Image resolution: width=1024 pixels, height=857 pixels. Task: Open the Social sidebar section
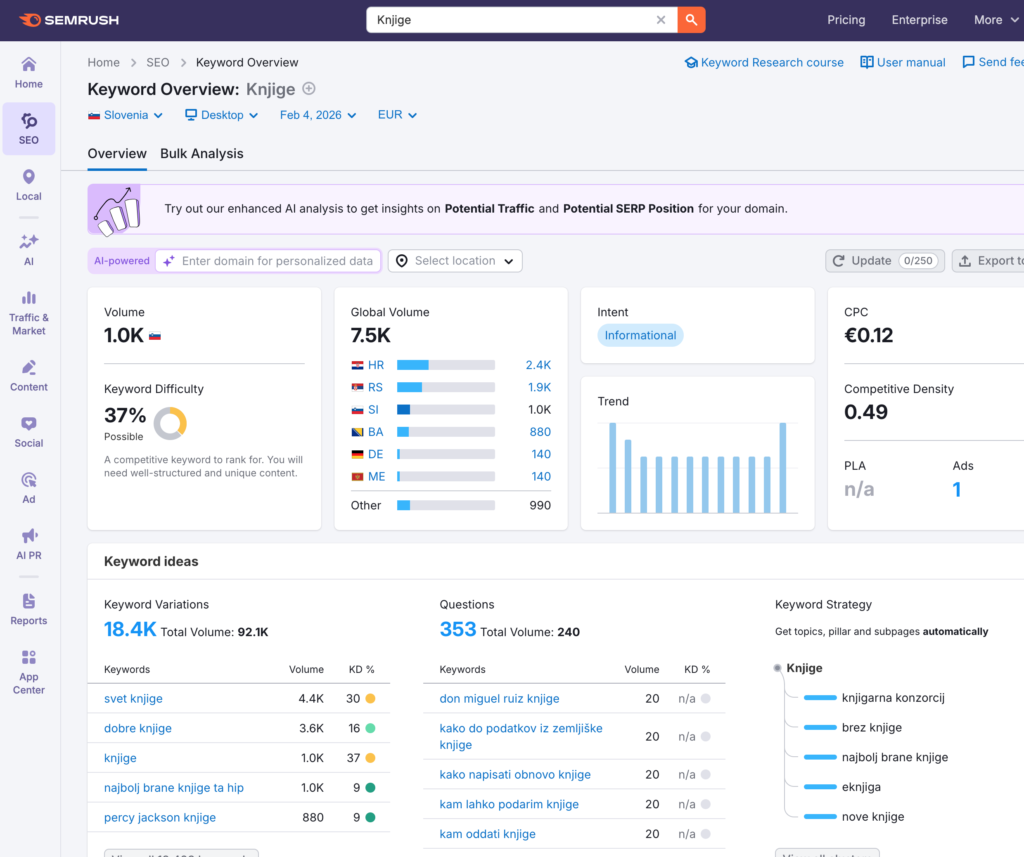point(29,432)
